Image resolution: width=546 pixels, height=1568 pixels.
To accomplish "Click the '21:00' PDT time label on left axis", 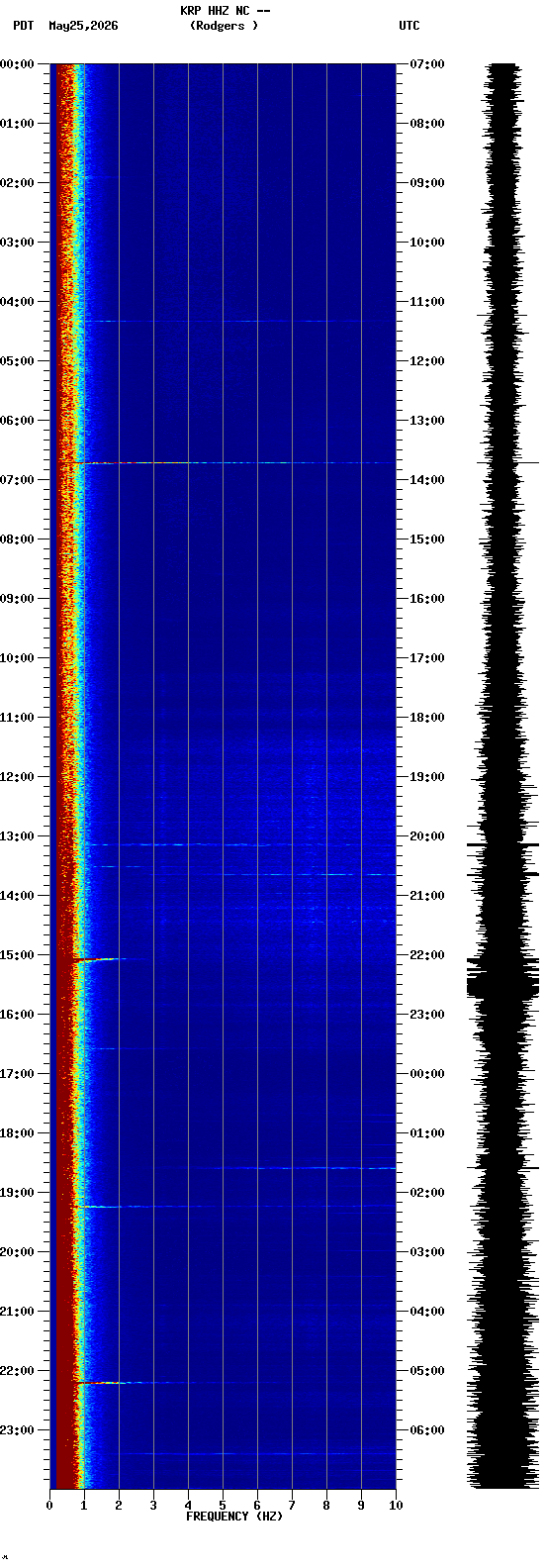I will click(18, 1312).
